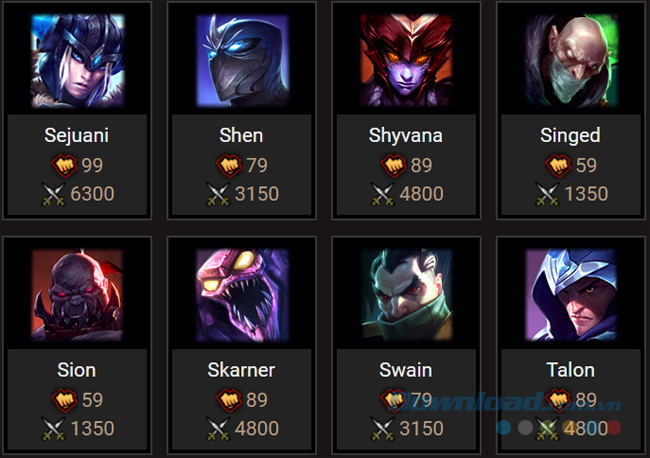Choose the Swain champion portrait

tap(406, 295)
